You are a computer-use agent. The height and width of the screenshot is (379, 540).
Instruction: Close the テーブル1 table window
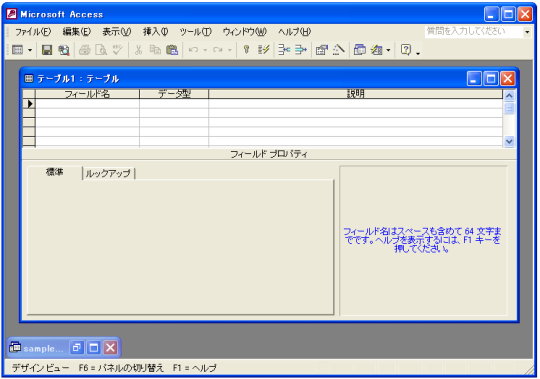508,79
